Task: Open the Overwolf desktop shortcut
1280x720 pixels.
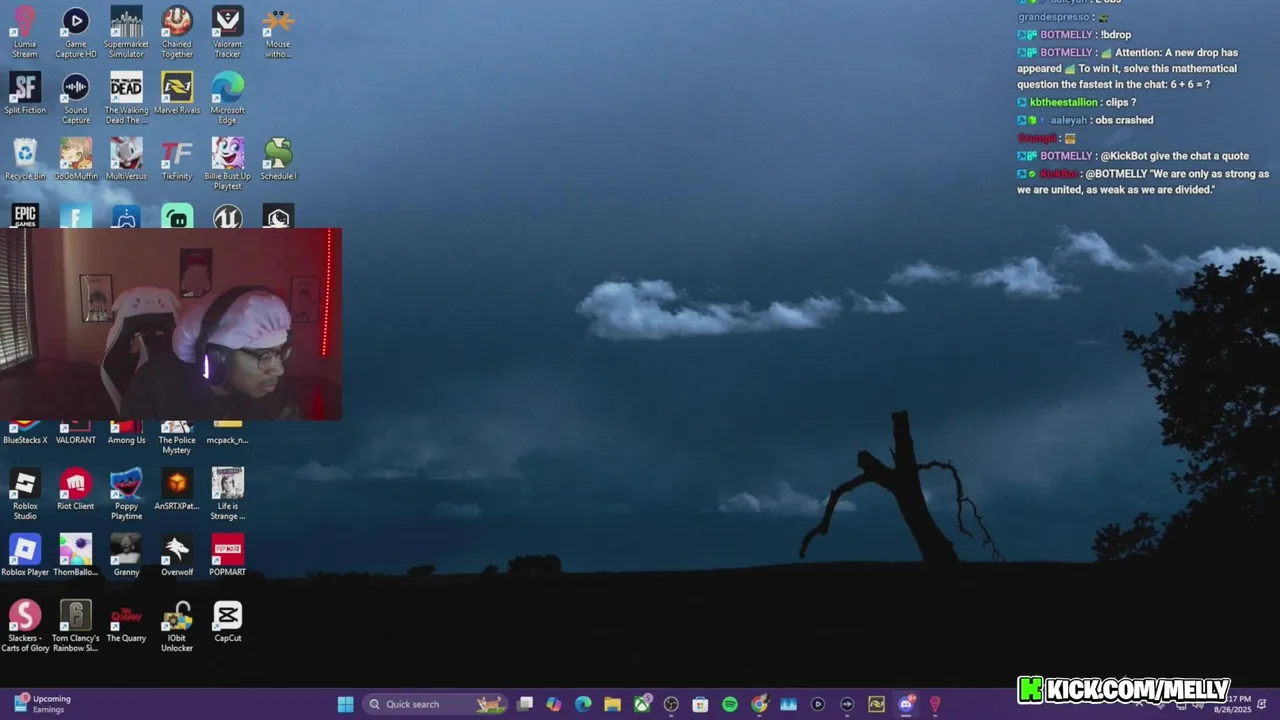Action: coord(177,555)
